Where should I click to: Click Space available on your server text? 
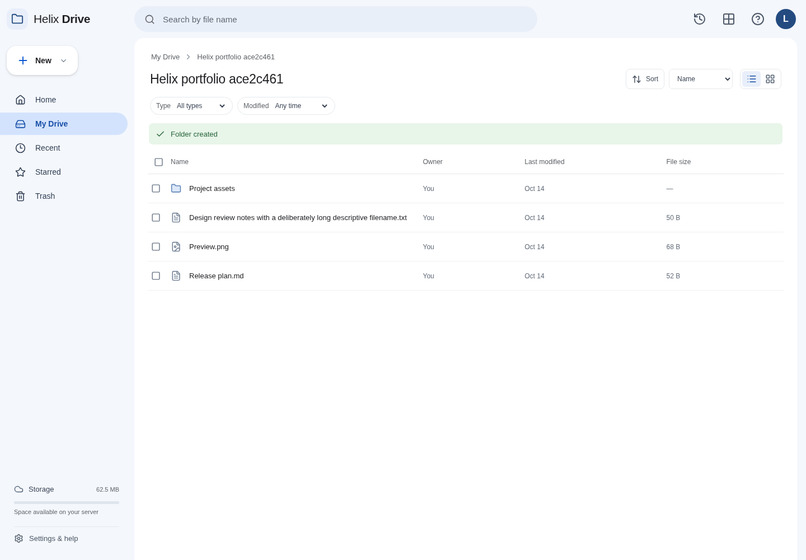(x=56, y=512)
